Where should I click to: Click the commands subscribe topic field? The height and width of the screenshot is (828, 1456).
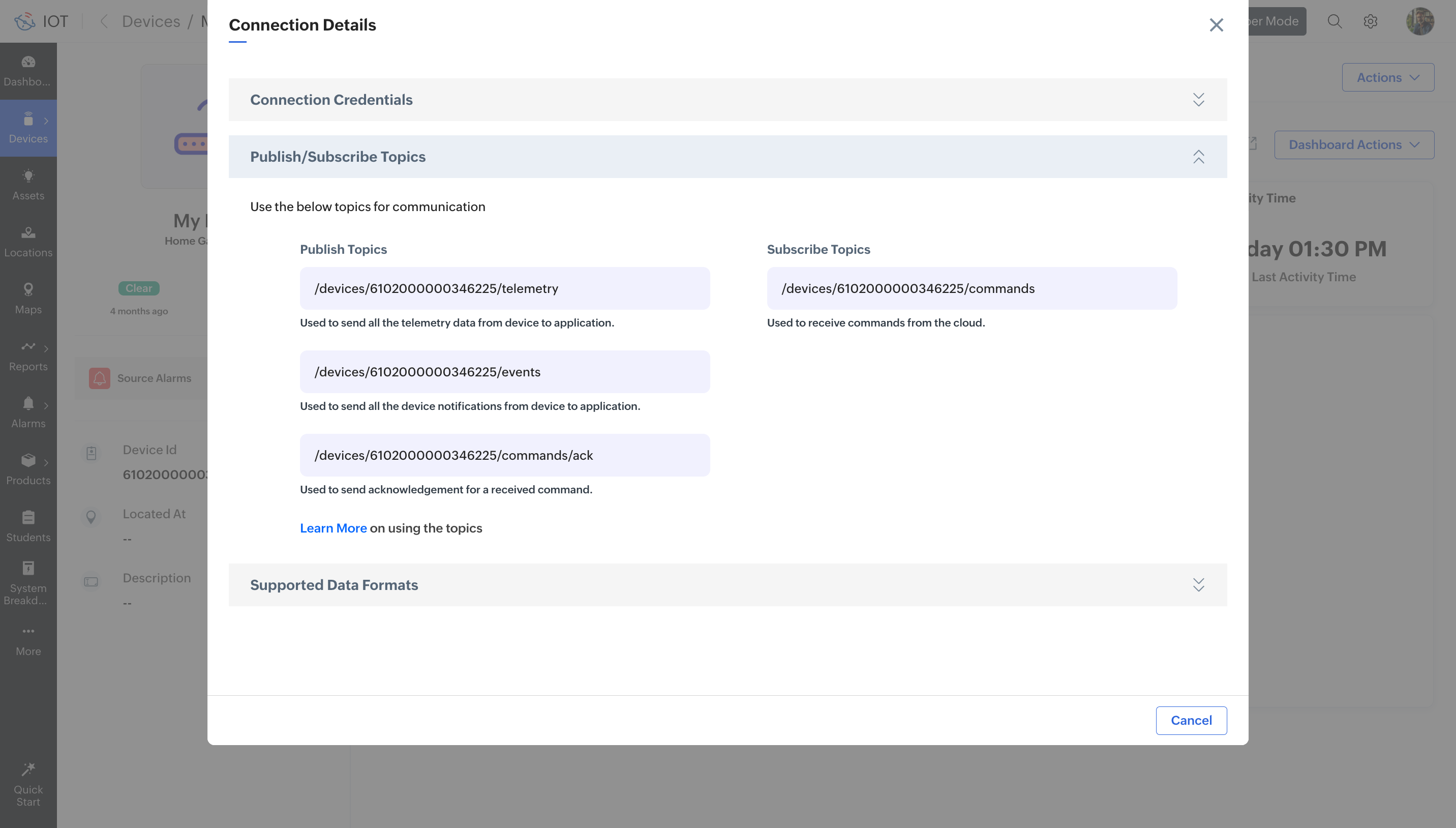pyautogui.click(x=971, y=288)
